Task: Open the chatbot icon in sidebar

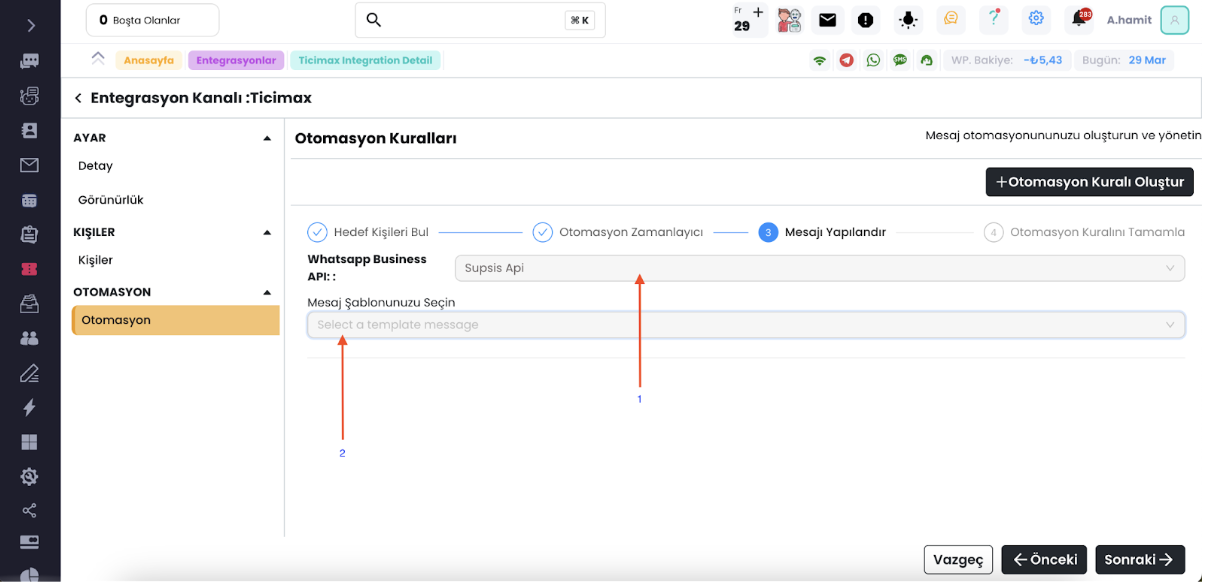Action: pyautogui.click(x=29, y=96)
